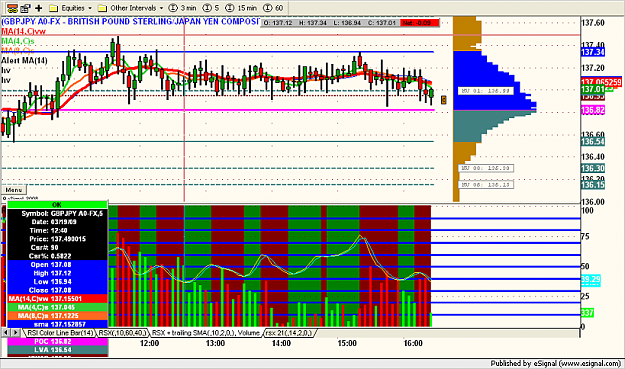Click the red MA(14,C)vw study label
The width and height of the screenshot is (625, 369).
23,31
